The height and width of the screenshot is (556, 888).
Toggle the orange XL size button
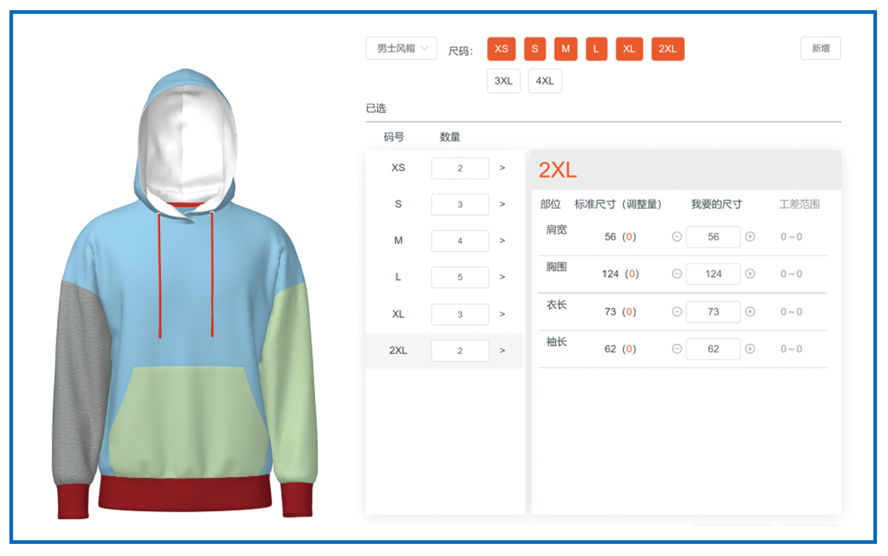(x=629, y=49)
